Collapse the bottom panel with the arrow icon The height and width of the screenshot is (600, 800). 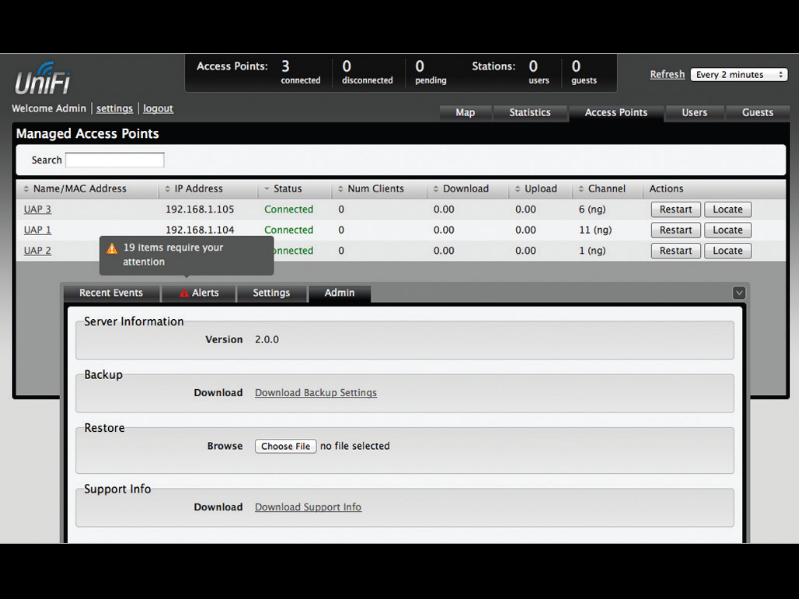[x=739, y=293]
